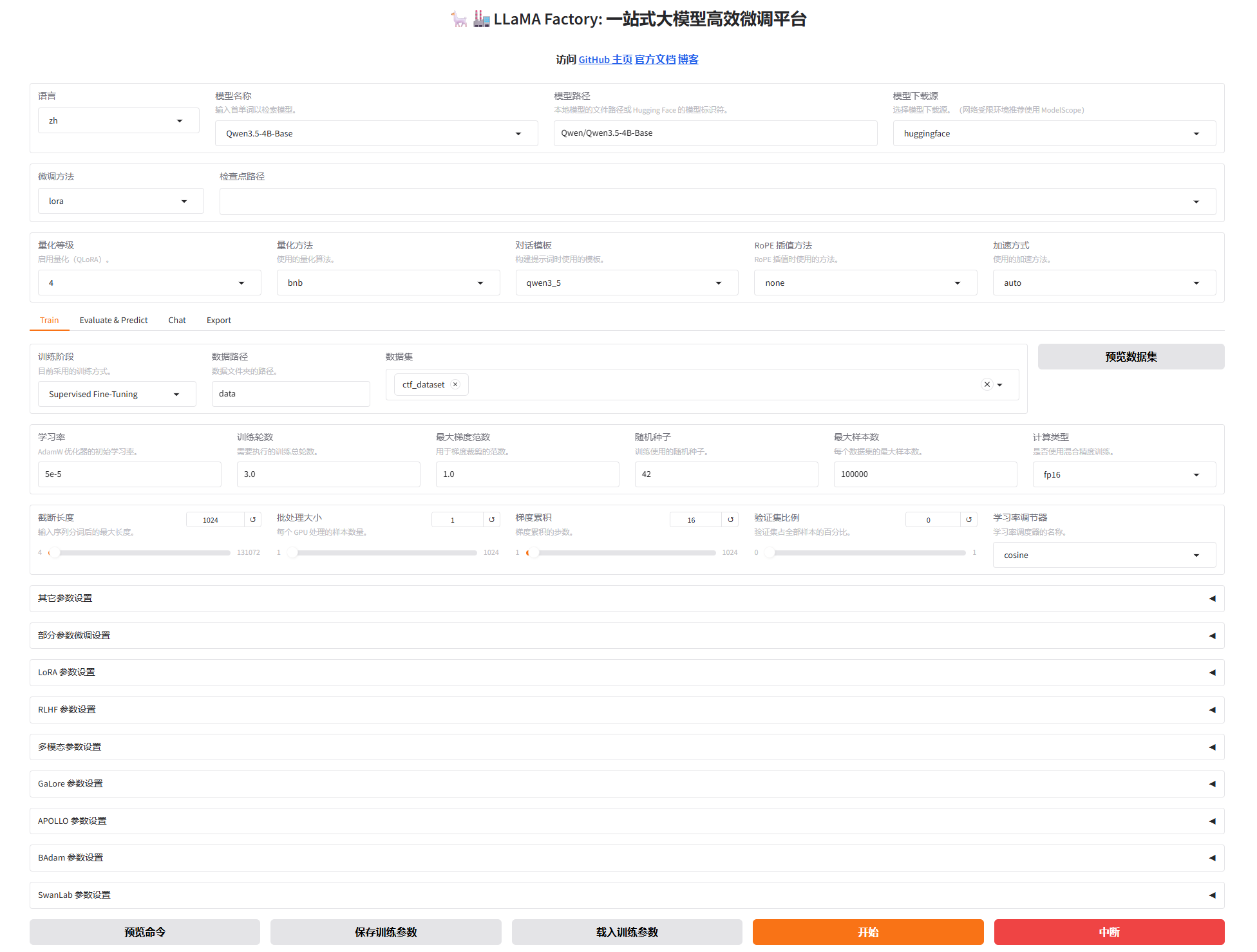Click the 验证集比例 number box
1257x952 pixels.
(x=932, y=519)
